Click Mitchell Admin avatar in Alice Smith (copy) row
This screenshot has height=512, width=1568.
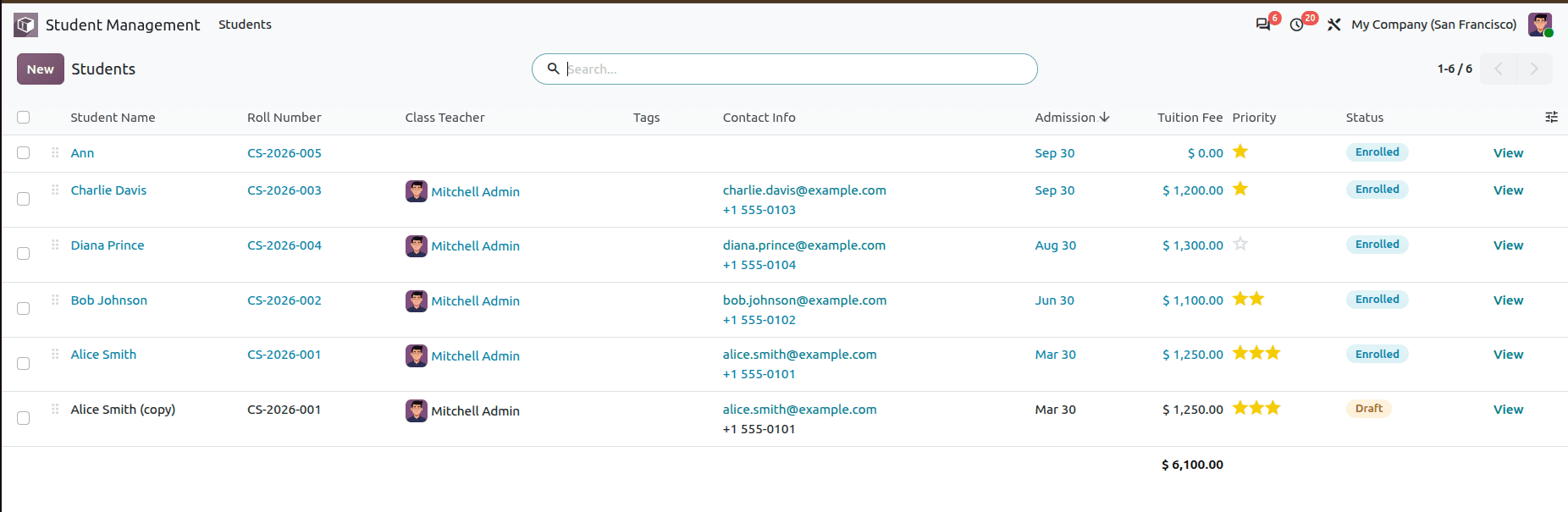[417, 410]
